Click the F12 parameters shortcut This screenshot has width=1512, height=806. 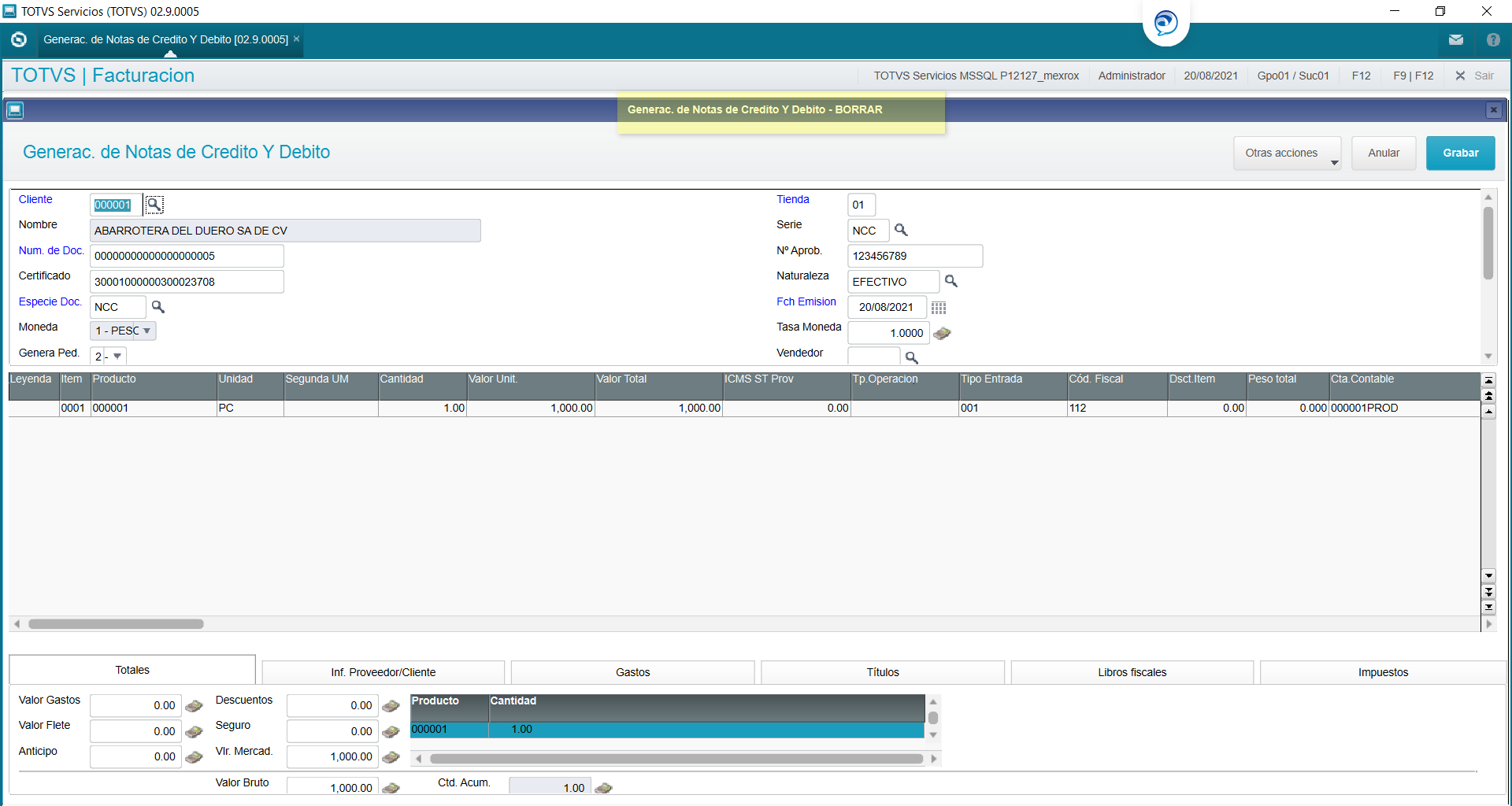coord(1361,76)
